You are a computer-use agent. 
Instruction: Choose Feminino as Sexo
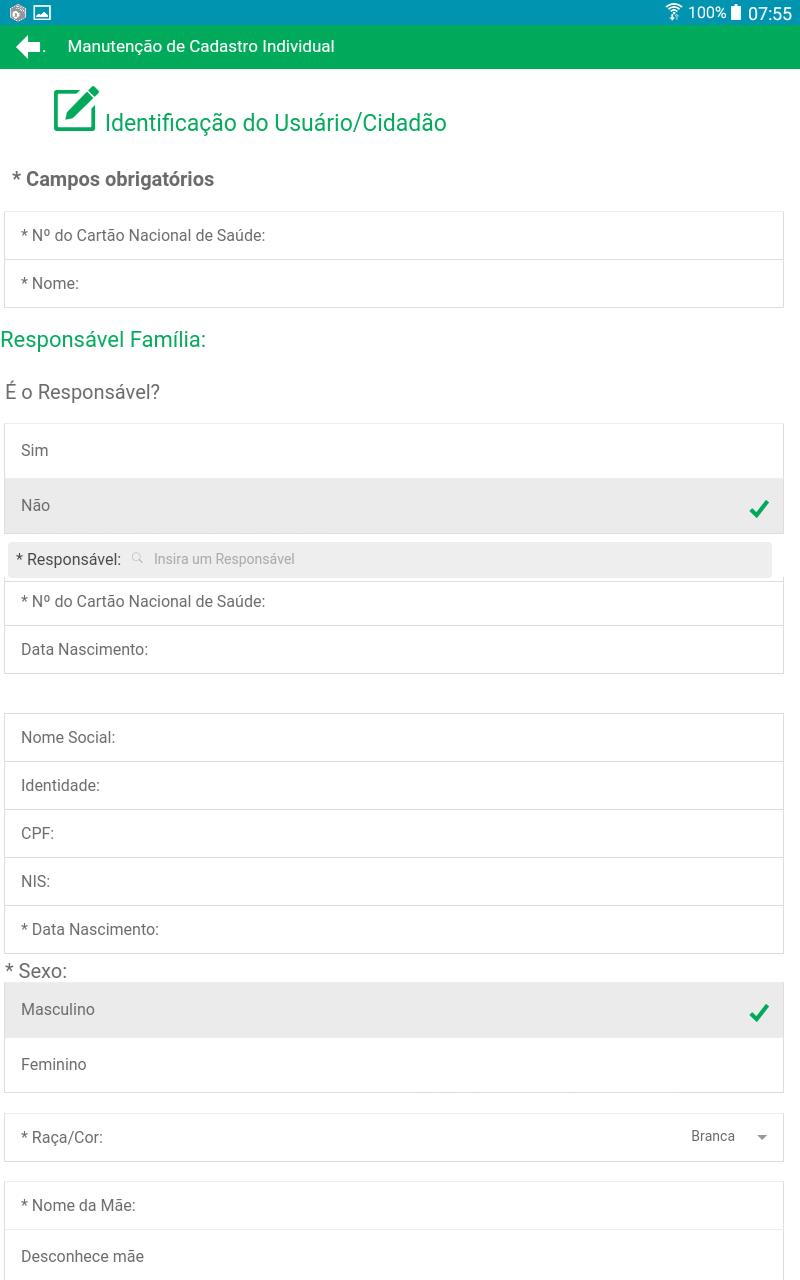(x=394, y=1064)
